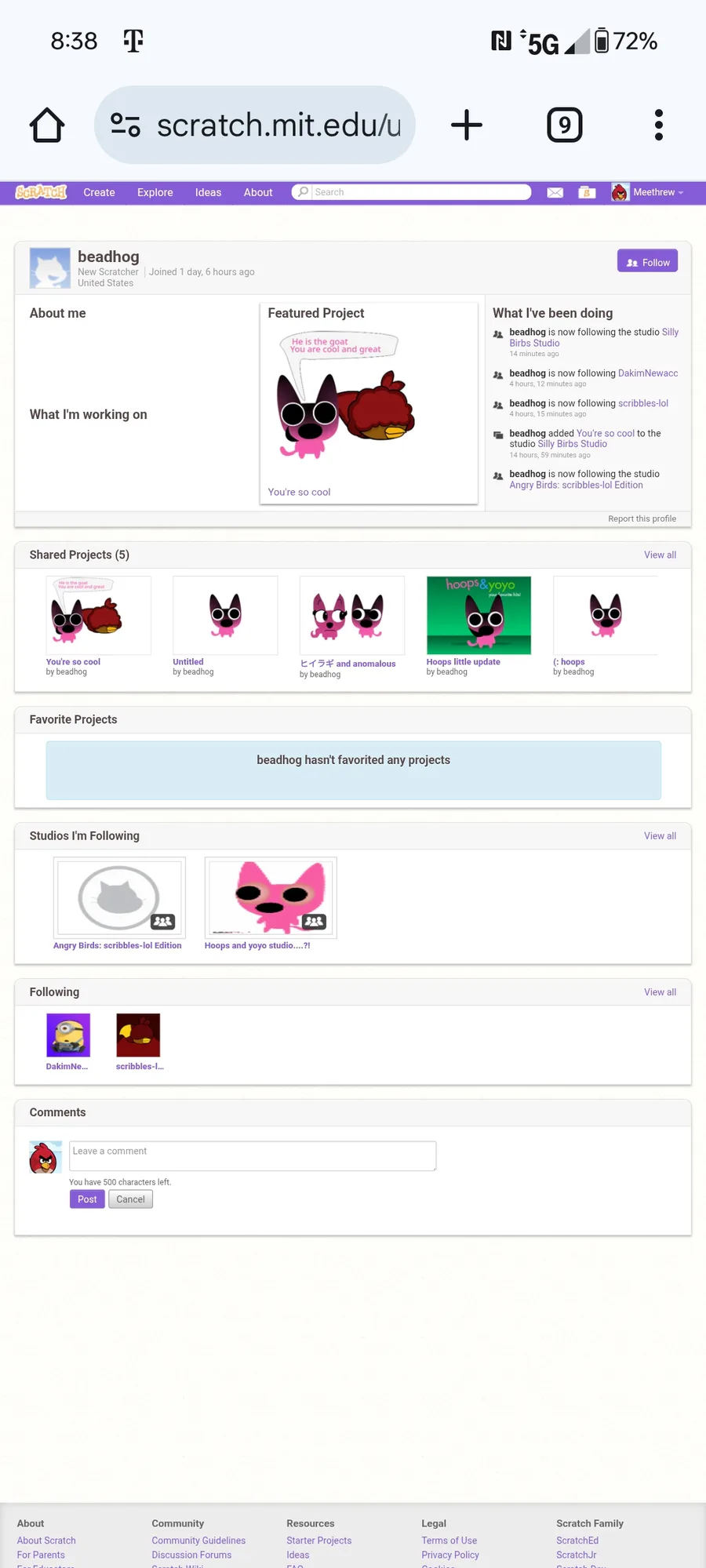Viewport: 706px width, 1568px height.
Task: Open the tab switcher showing 9 tabs
Action: [565, 125]
